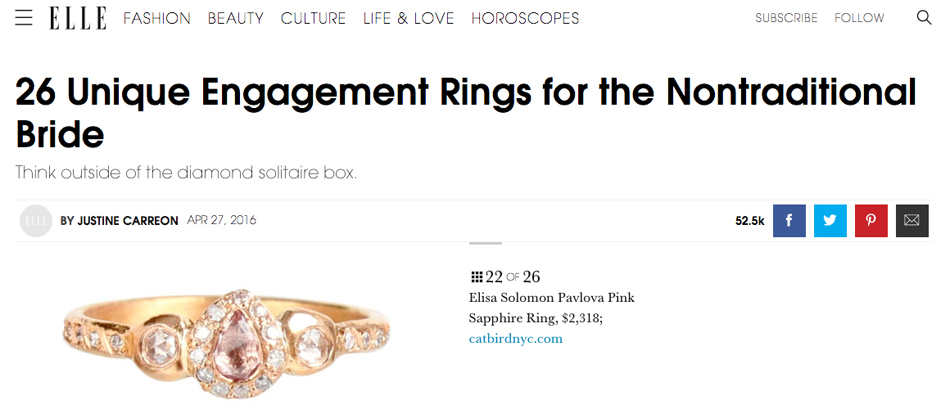This screenshot has width=950, height=418.
Task: Navigate to Horoscopes
Action: (525, 18)
